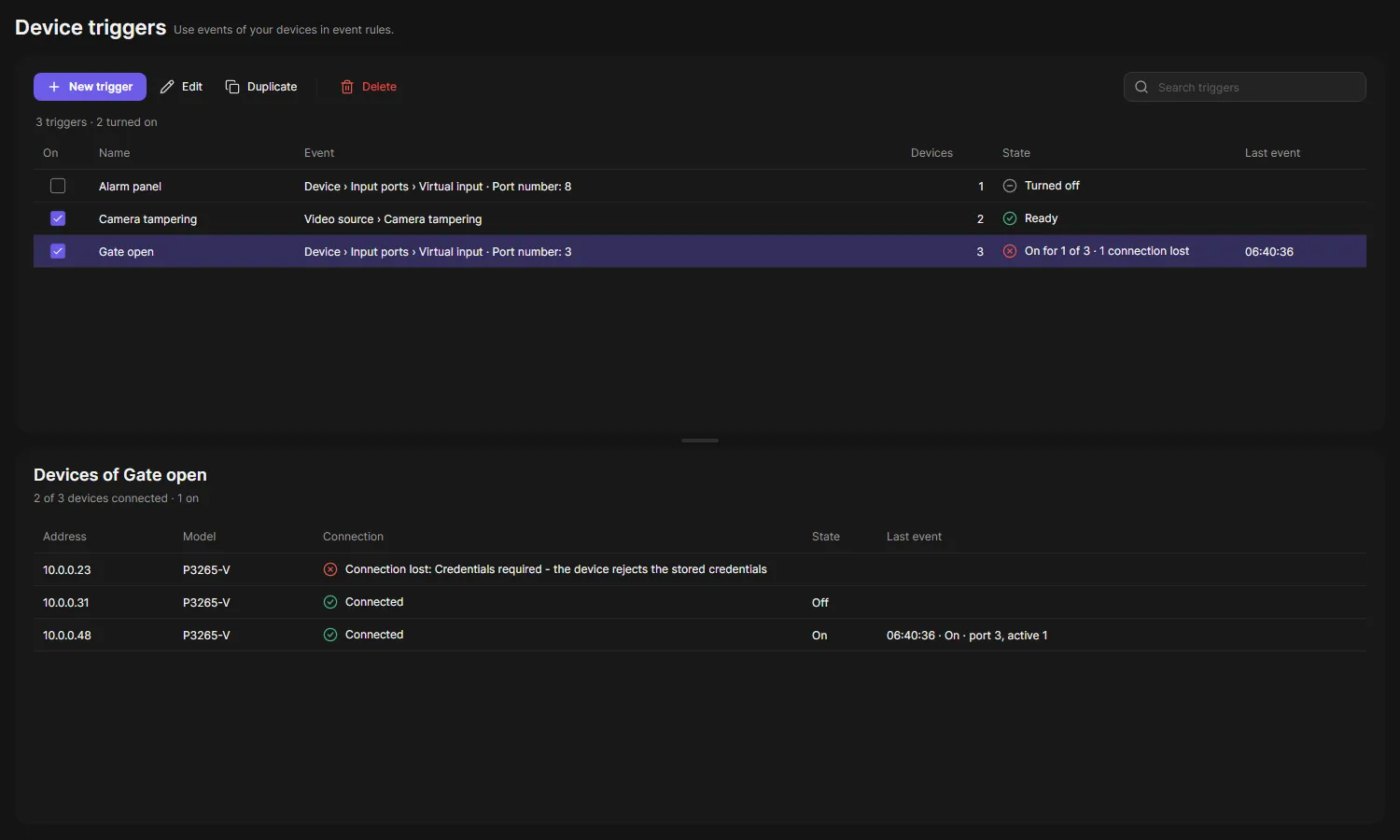Click the New trigger button
This screenshot has width=1400, height=840.
[90, 87]
